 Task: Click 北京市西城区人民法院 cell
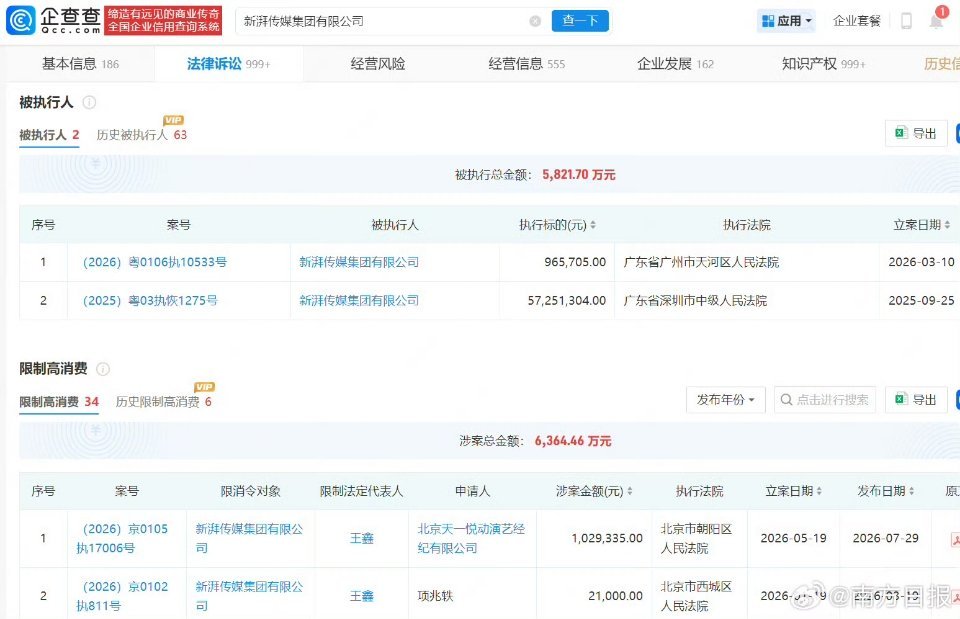click(696, 596)
